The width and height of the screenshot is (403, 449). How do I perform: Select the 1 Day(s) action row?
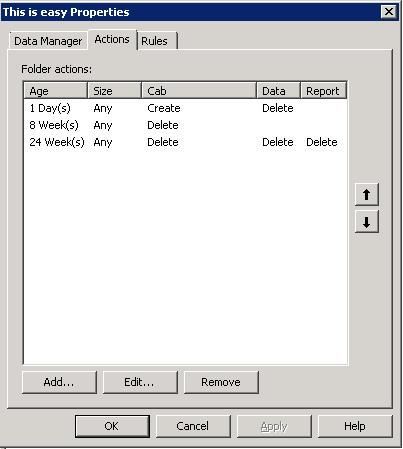pyautogui.click(x=186, y=108)
